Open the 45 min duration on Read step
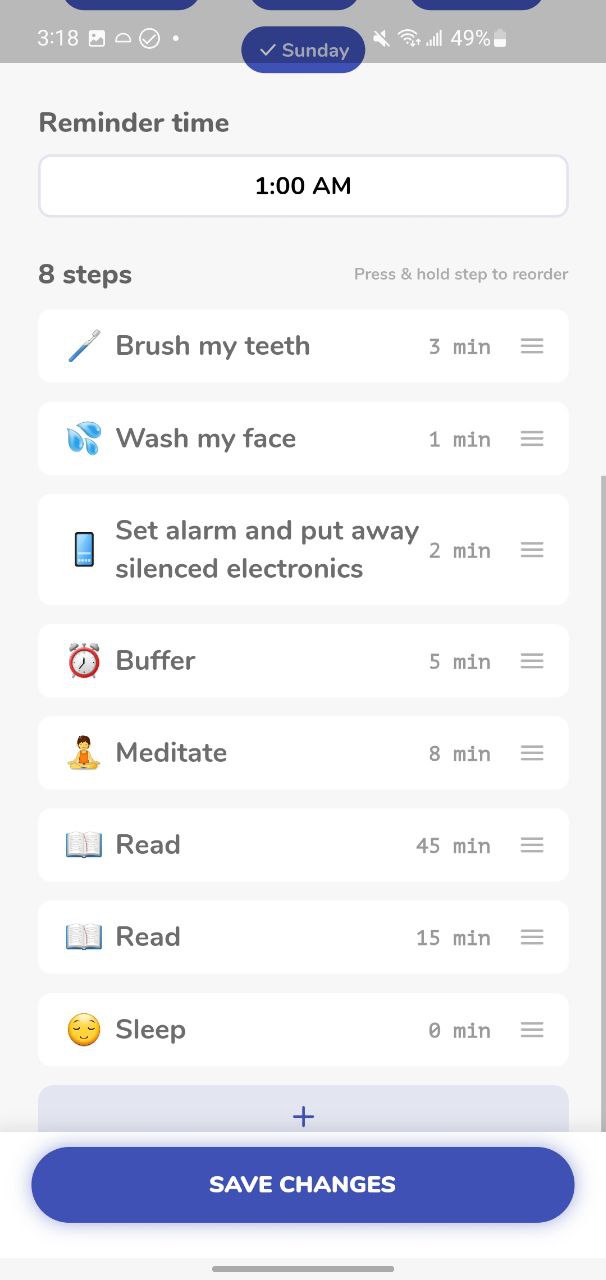Viewport: 606px width, 1280px height. click(x=453, y=846)
